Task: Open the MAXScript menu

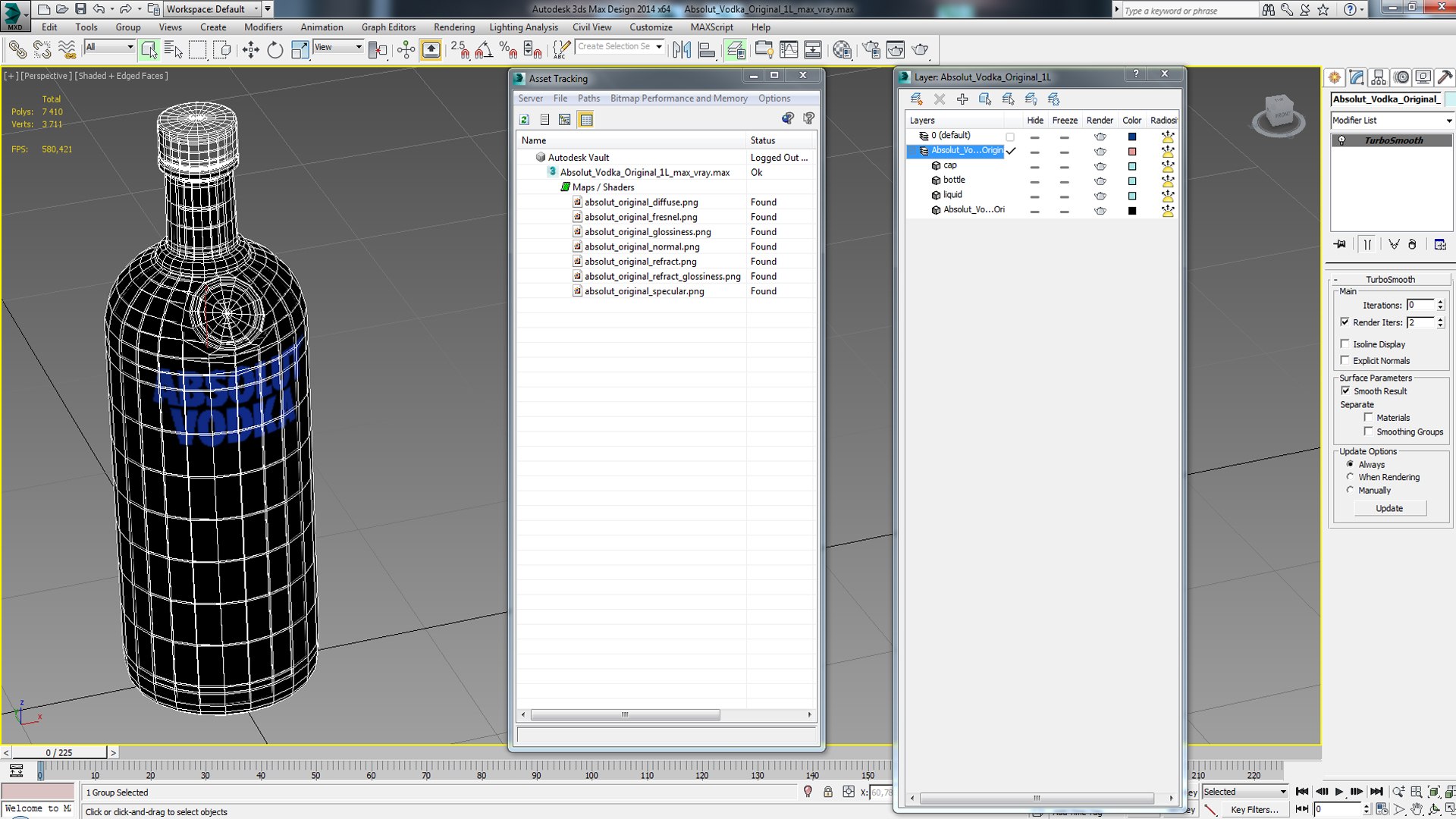Action: point(711,27)
